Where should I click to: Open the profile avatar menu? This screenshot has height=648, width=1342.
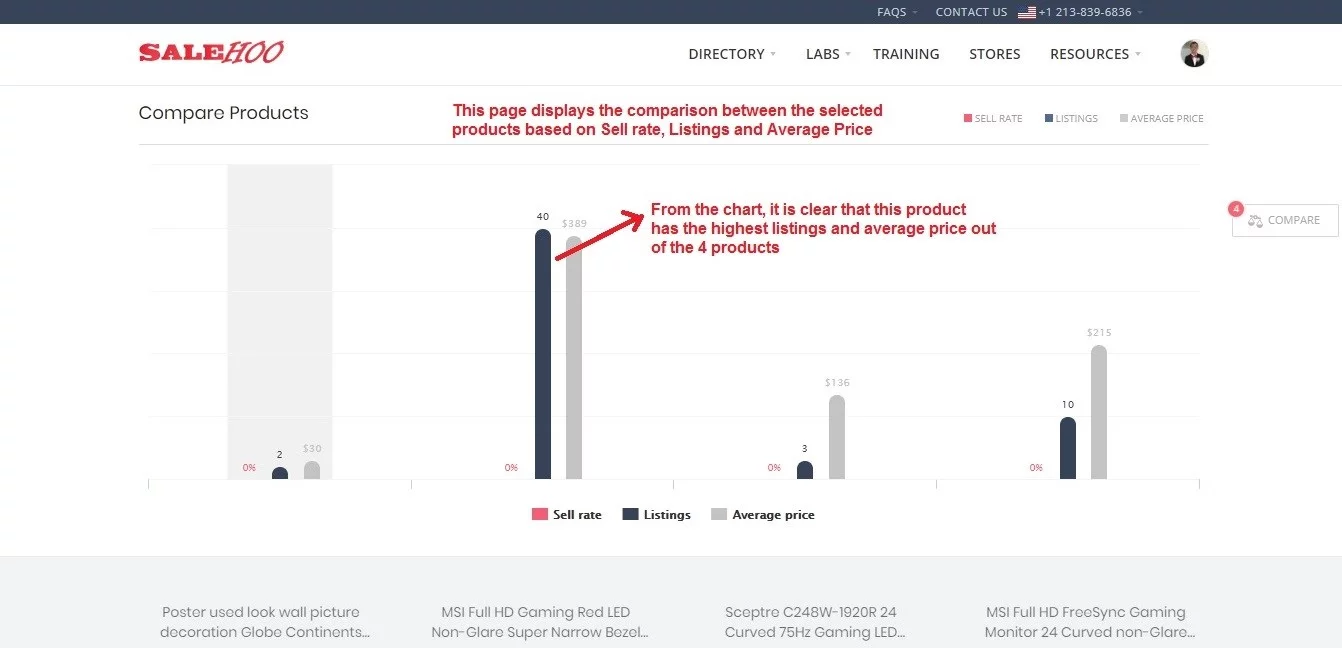[1192, 53]
